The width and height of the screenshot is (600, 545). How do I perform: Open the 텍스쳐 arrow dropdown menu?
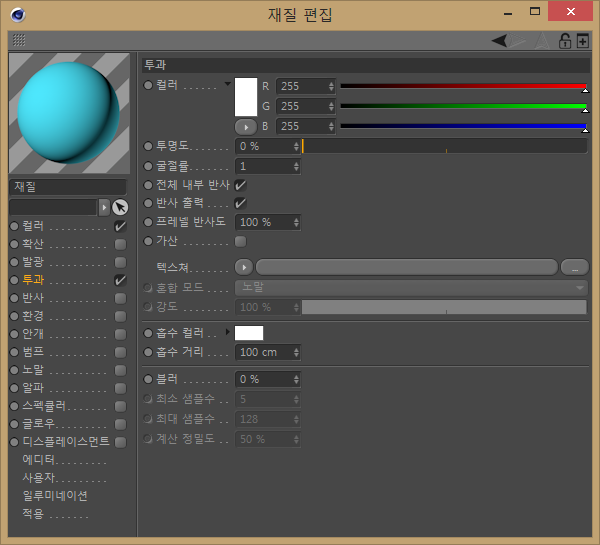tap(243, 267)
